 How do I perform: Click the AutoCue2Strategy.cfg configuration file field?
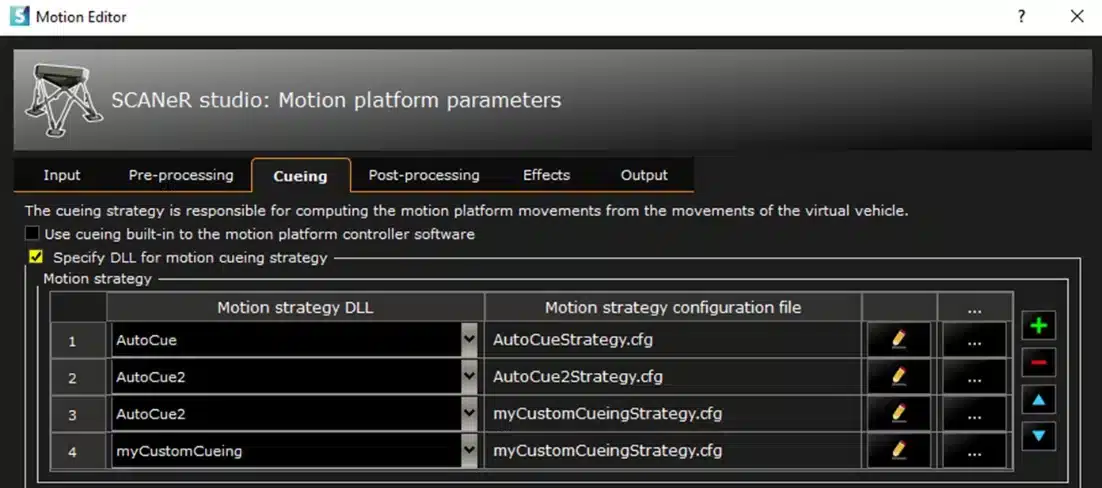pos(672,377)
